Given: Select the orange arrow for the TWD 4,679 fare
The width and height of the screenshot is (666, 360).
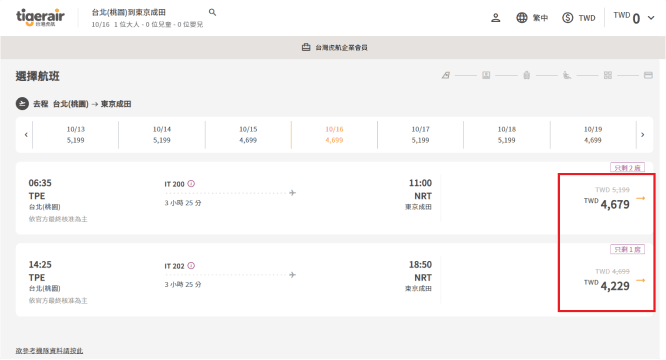Looking at the screenshot, I should pyautogui.click(x=641, y=198).
